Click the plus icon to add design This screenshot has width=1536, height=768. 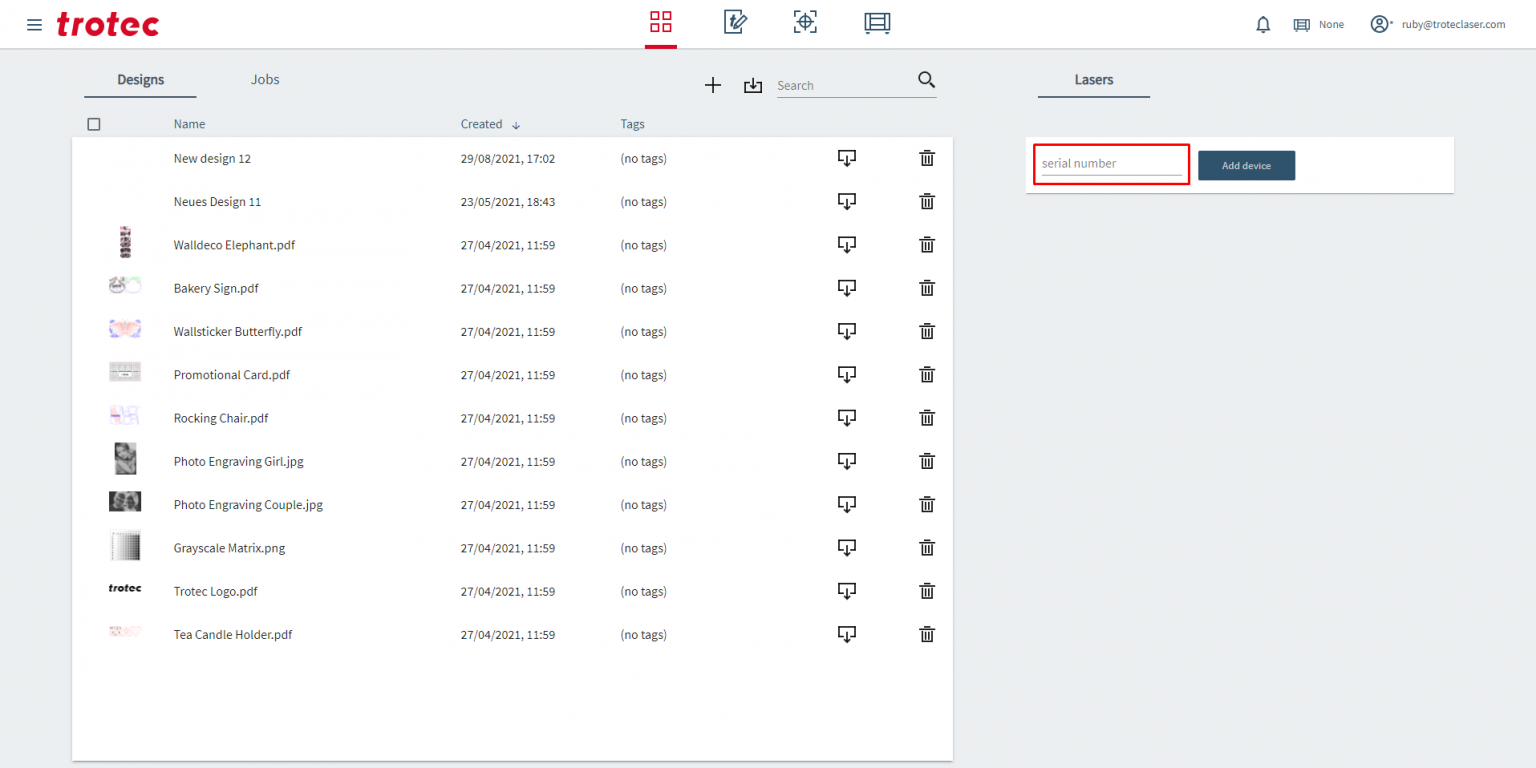tap(713, 86)
